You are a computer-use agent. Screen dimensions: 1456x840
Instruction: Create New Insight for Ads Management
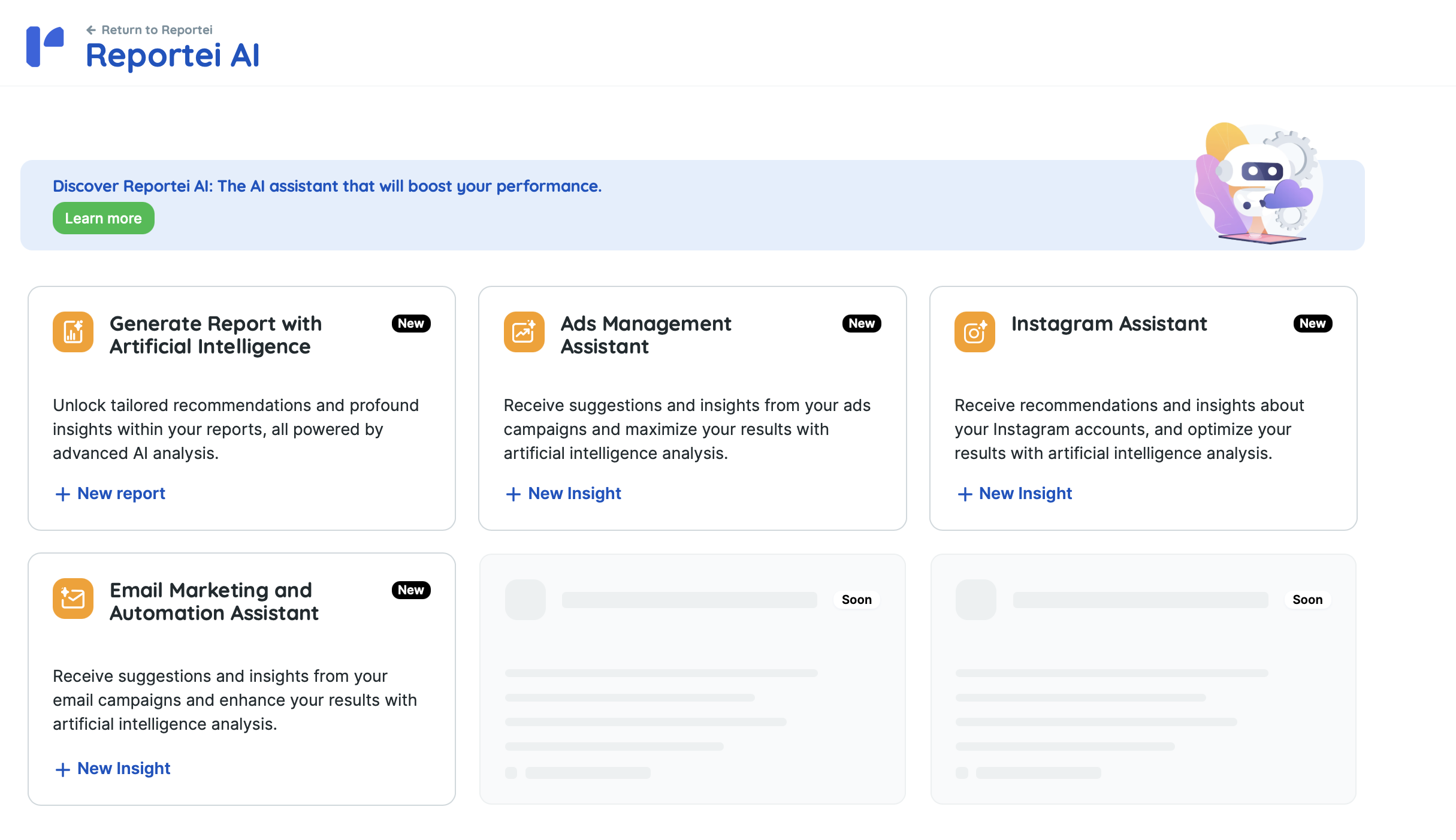pyautogui.click(x=574, y=494)
